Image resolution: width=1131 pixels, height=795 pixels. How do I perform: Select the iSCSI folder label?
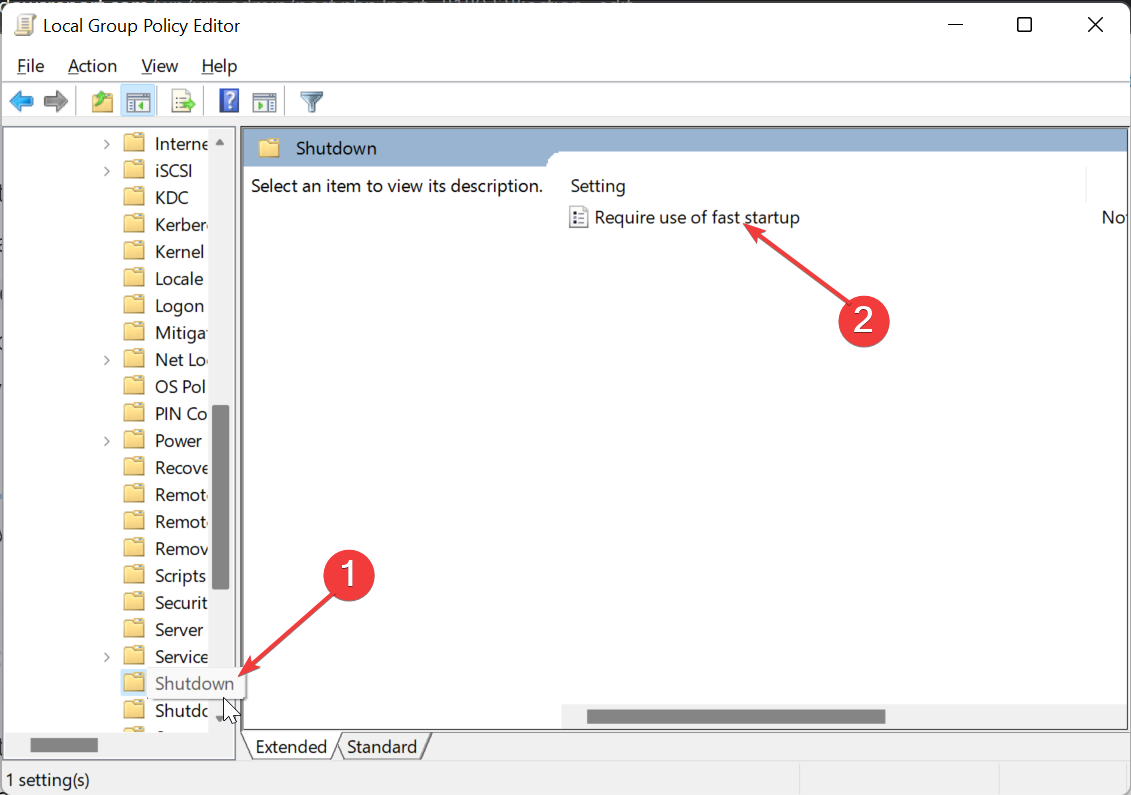click(x=174, y=171)
